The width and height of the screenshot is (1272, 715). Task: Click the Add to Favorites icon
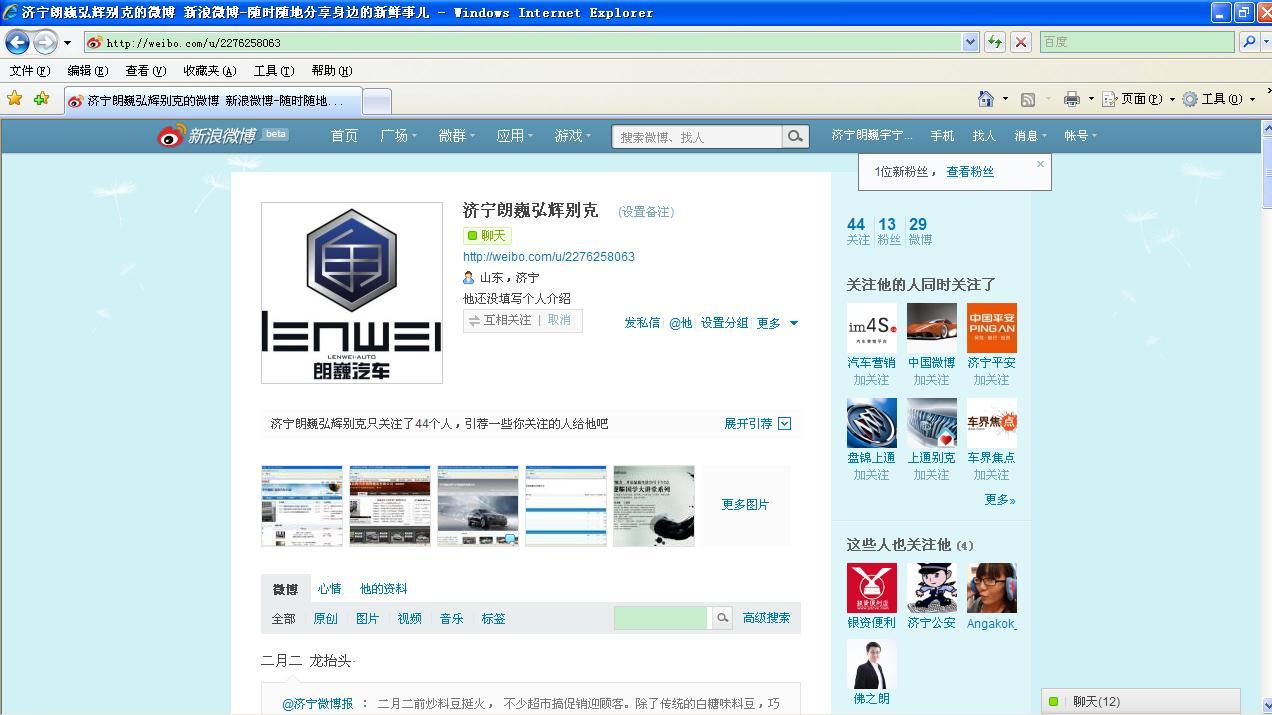tap(41, 99)
